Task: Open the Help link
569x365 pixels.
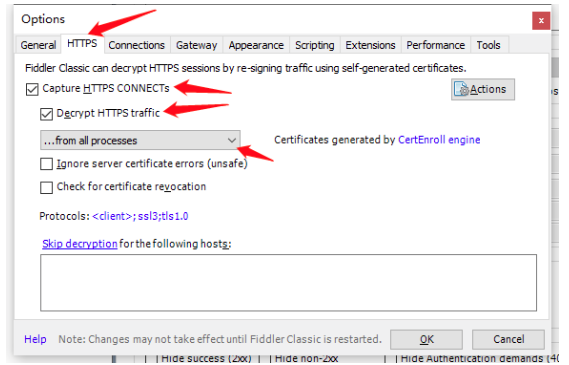Action: click(35, 339)
